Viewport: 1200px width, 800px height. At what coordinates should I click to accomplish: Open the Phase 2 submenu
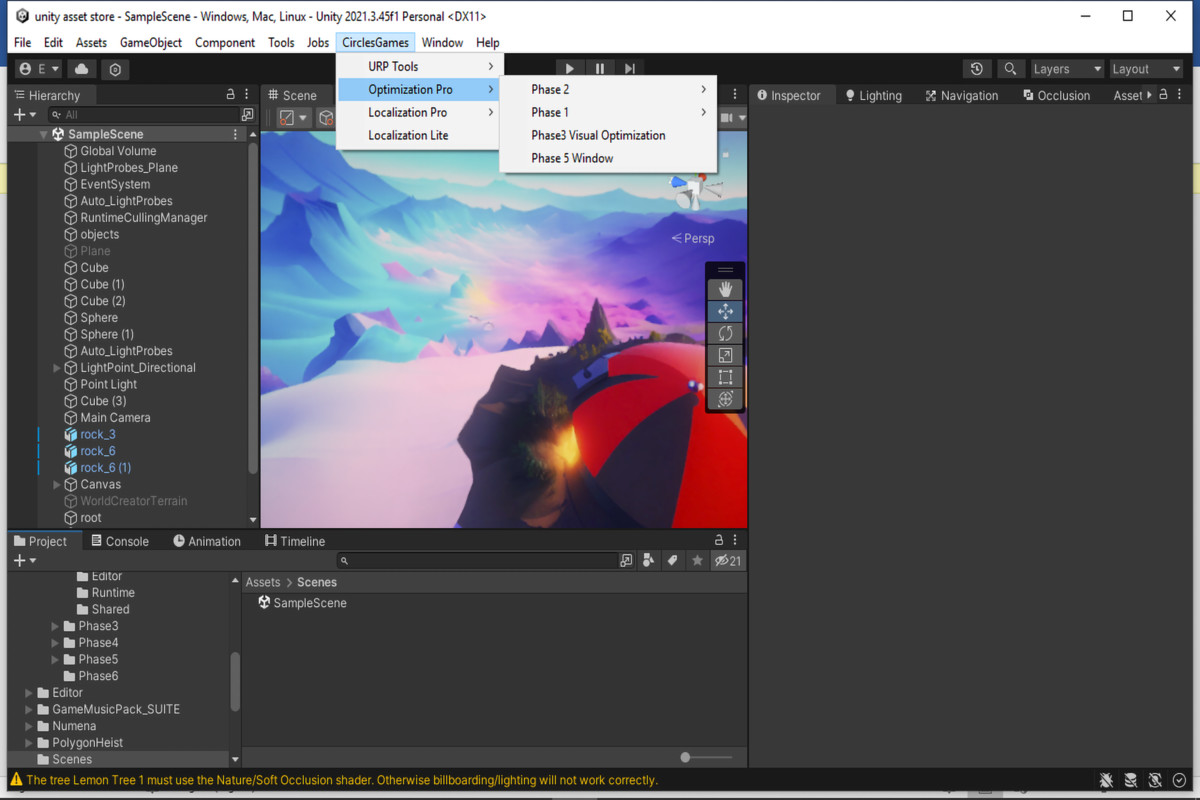(608, 89)
